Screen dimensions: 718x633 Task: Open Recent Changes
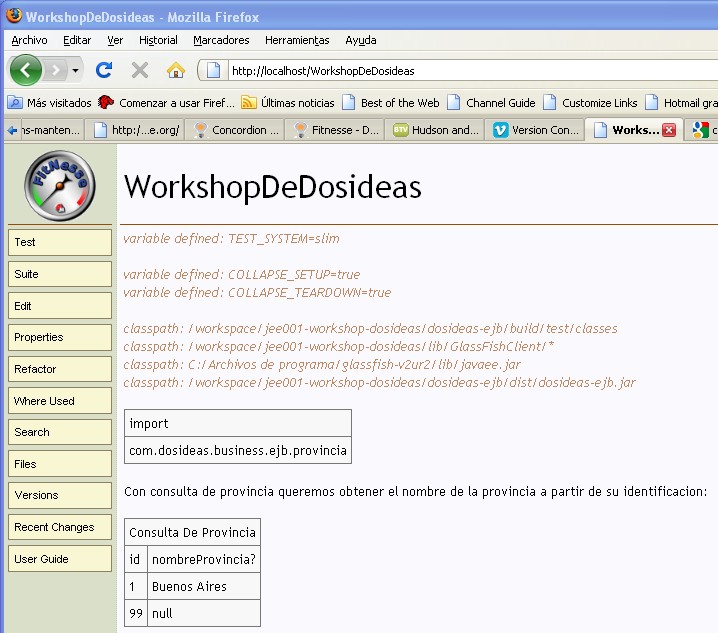60,527
